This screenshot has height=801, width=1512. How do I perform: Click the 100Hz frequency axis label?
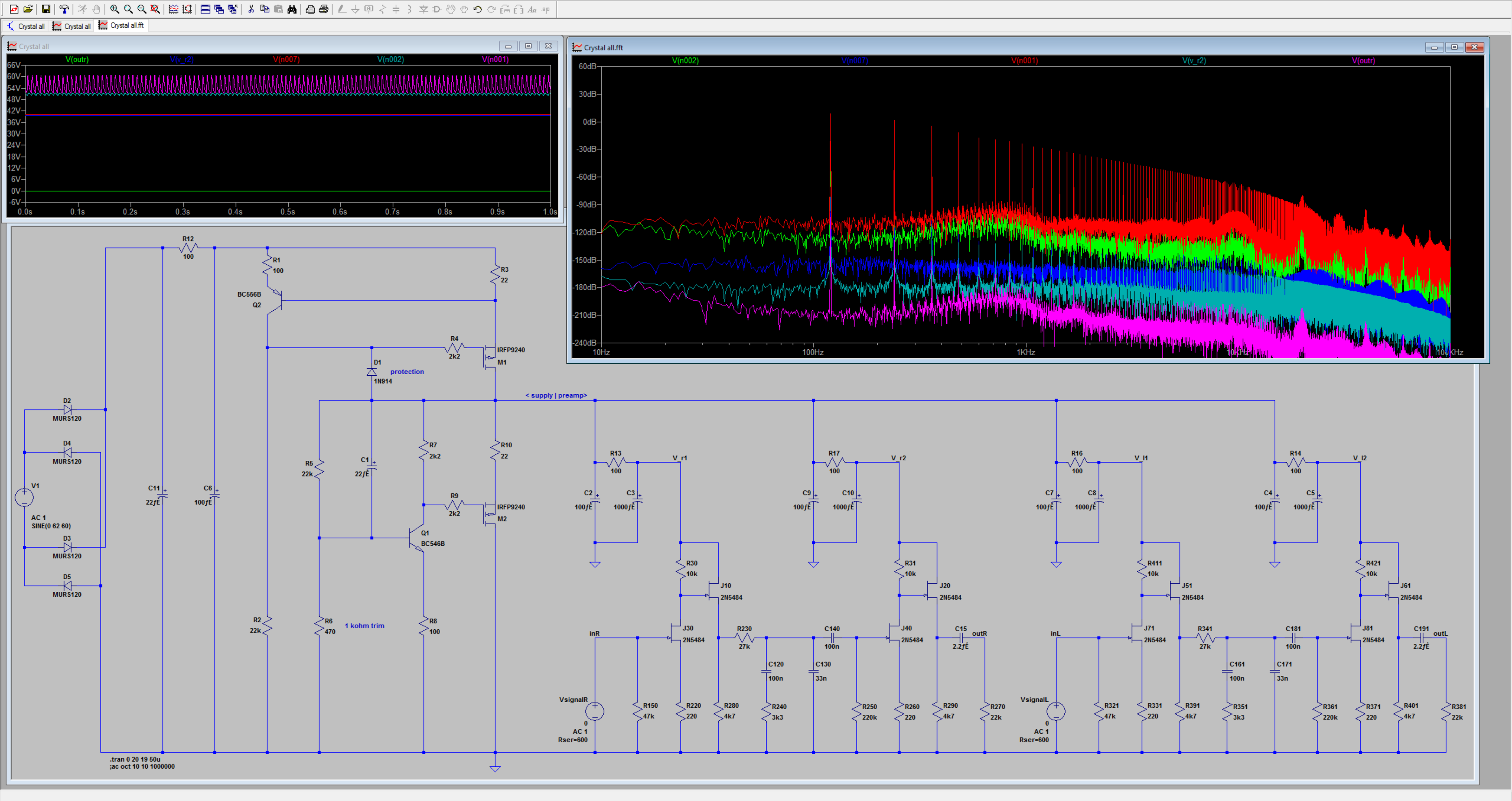[813, 352]
